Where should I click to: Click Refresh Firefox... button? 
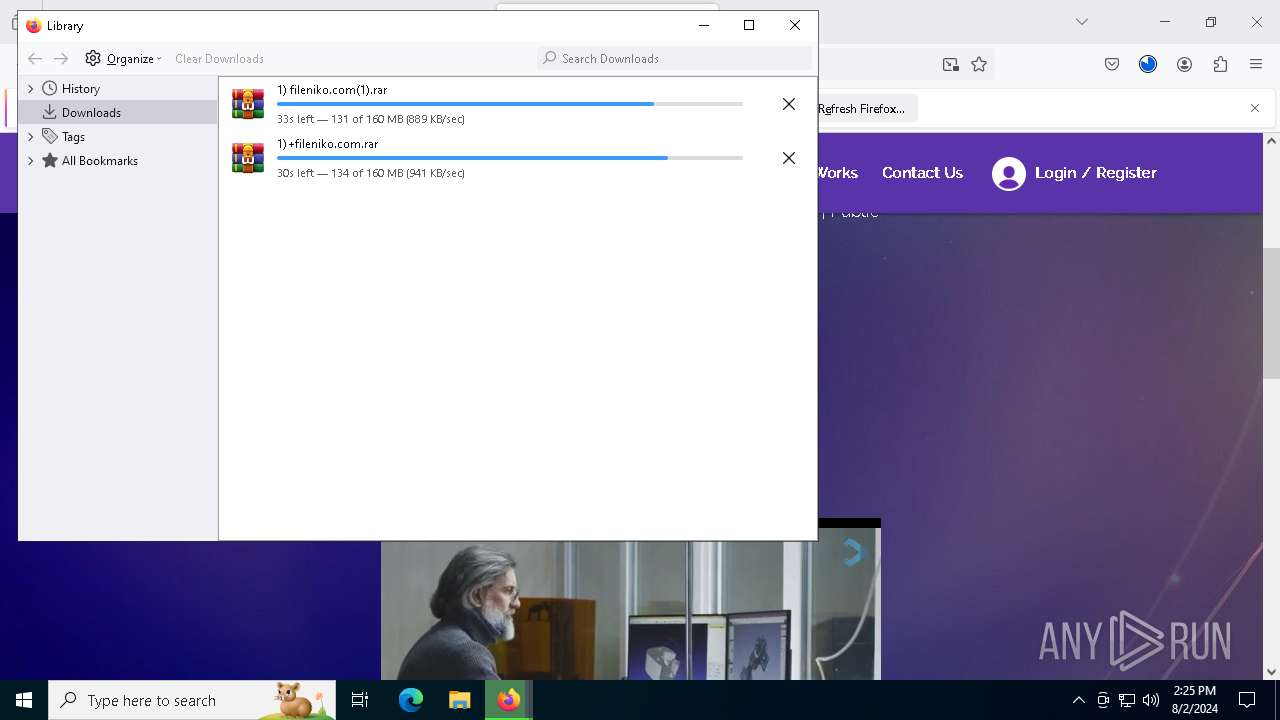coord(861,109)
